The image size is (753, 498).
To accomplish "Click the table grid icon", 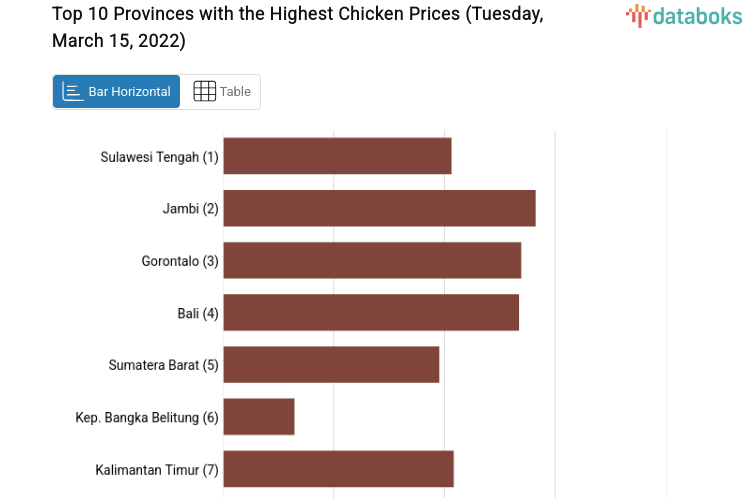I will 204,91.
